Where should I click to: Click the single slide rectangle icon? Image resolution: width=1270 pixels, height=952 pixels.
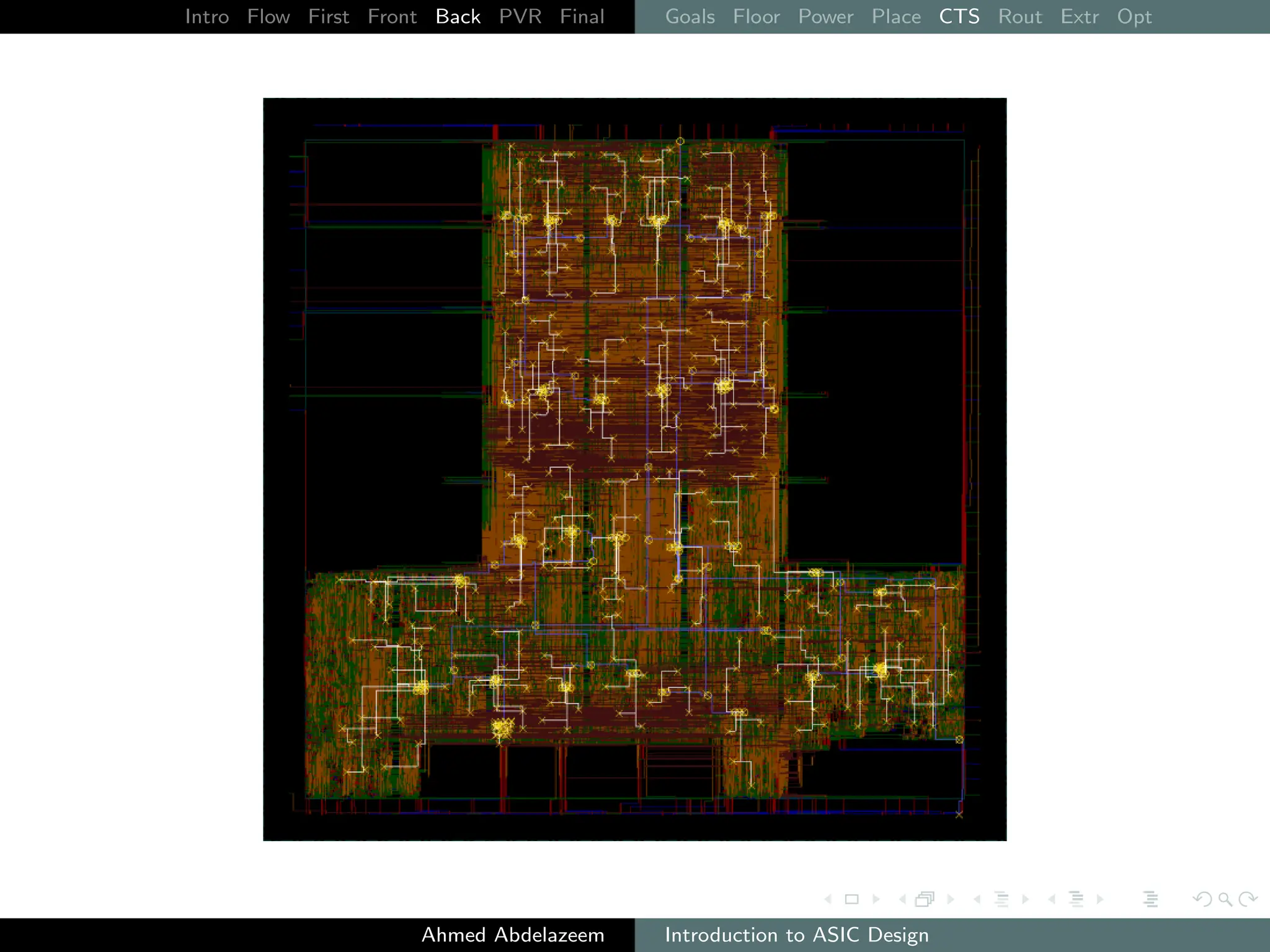(852, 899)
